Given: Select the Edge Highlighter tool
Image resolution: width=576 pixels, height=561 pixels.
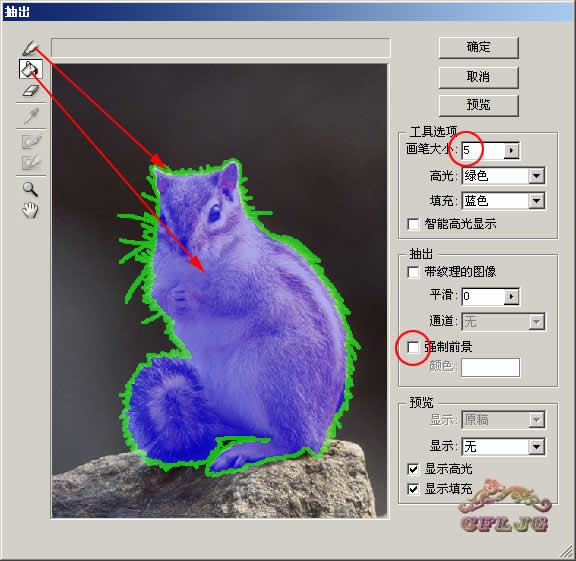Looking at the screenshot, I should pyautogui.click(x=30, y=48).
